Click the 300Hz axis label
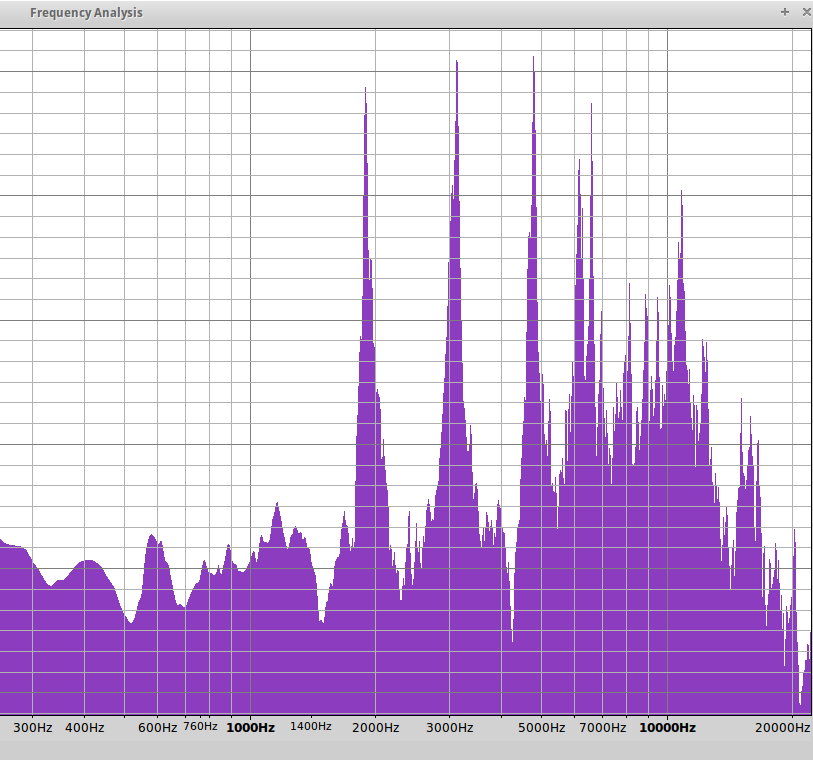 (x=33, y=728)
